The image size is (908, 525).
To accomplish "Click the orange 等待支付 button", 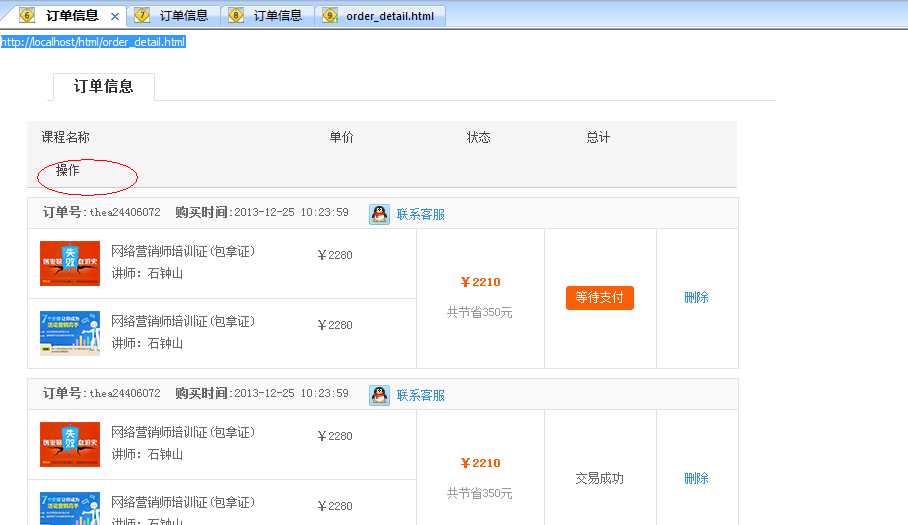I will (x=599, y=298).
